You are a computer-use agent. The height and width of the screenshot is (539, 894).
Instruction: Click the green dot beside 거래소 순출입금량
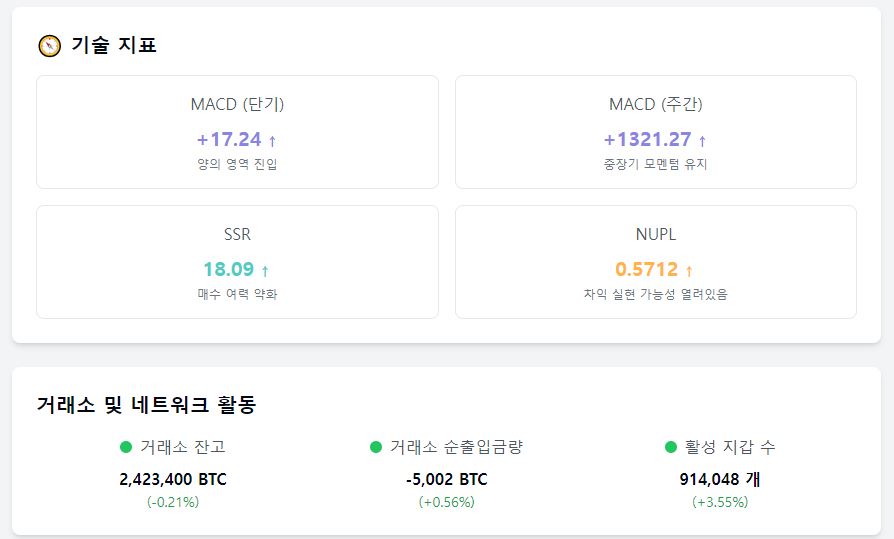click(x=376, y=447)
